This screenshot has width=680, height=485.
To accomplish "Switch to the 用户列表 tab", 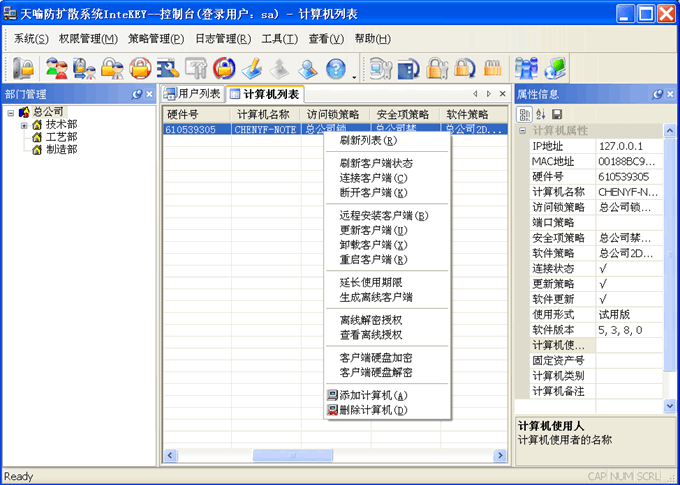I will pyautogui.click(x=193, y=94).
